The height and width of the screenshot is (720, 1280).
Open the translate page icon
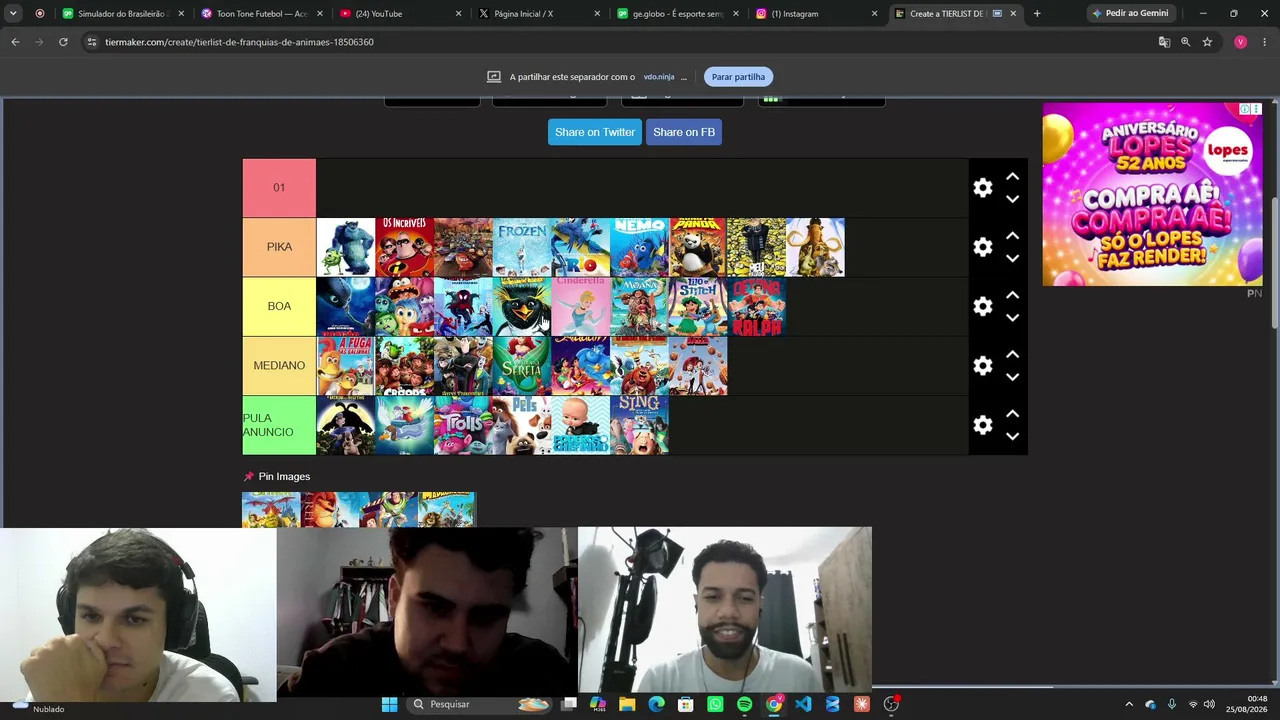(x=1164, y=42)
